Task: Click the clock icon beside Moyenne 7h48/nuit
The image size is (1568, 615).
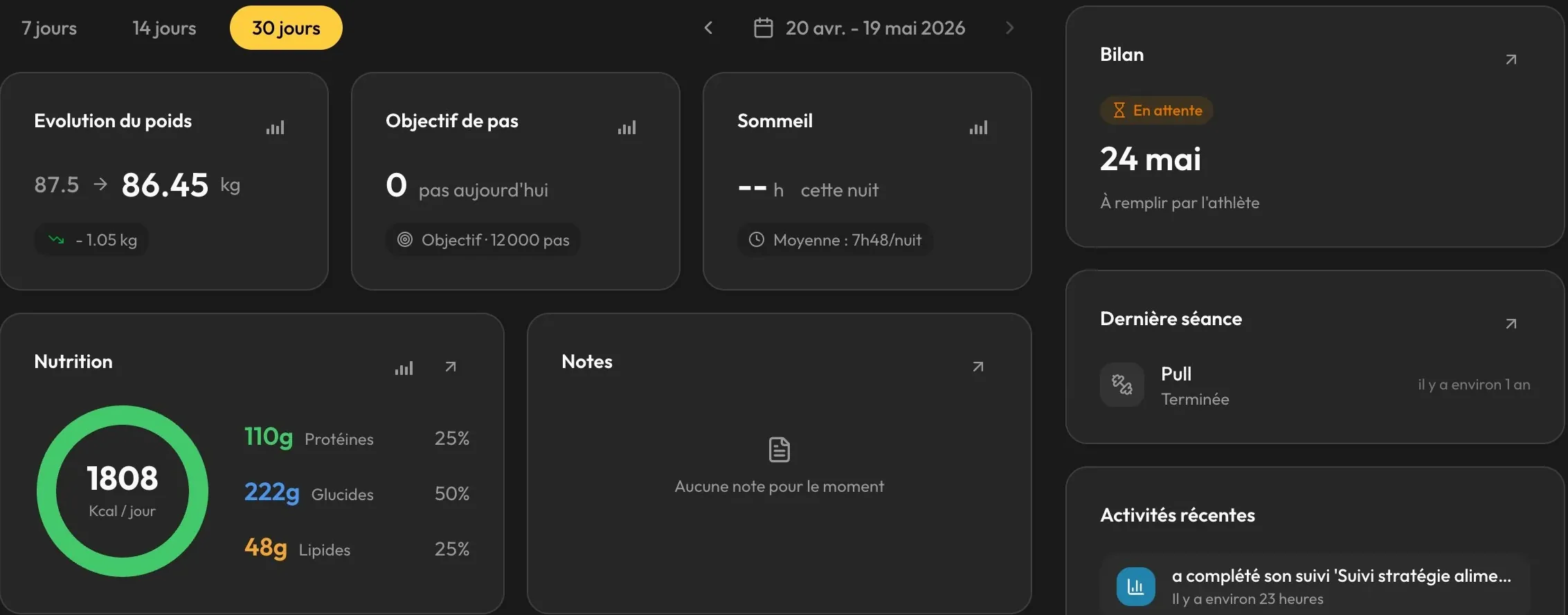Action: (x=757, y=239)
